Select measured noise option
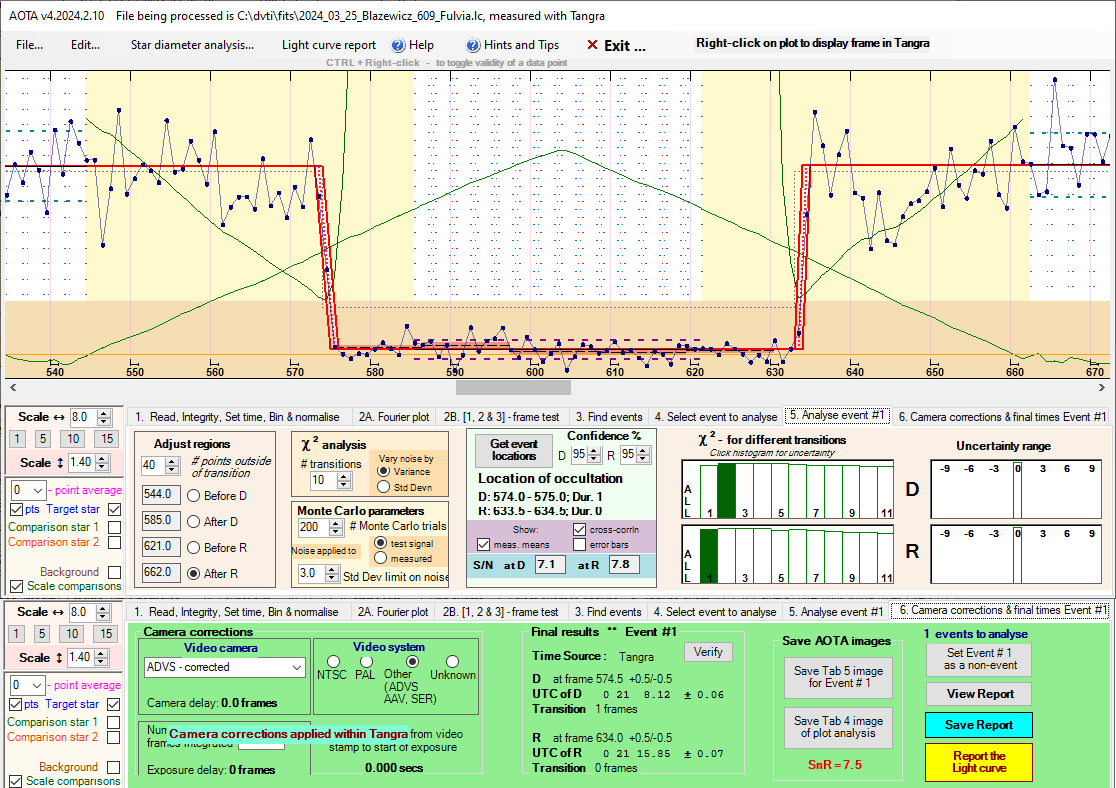Viewport: 1116px width, 788px height. click(381, 558)
